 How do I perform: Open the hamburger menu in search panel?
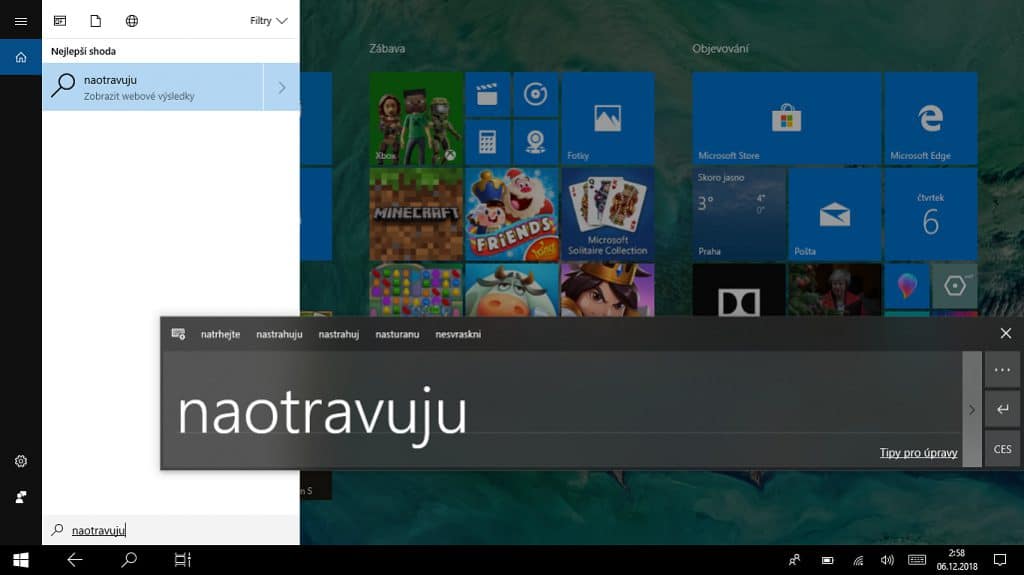pos(20,21)
